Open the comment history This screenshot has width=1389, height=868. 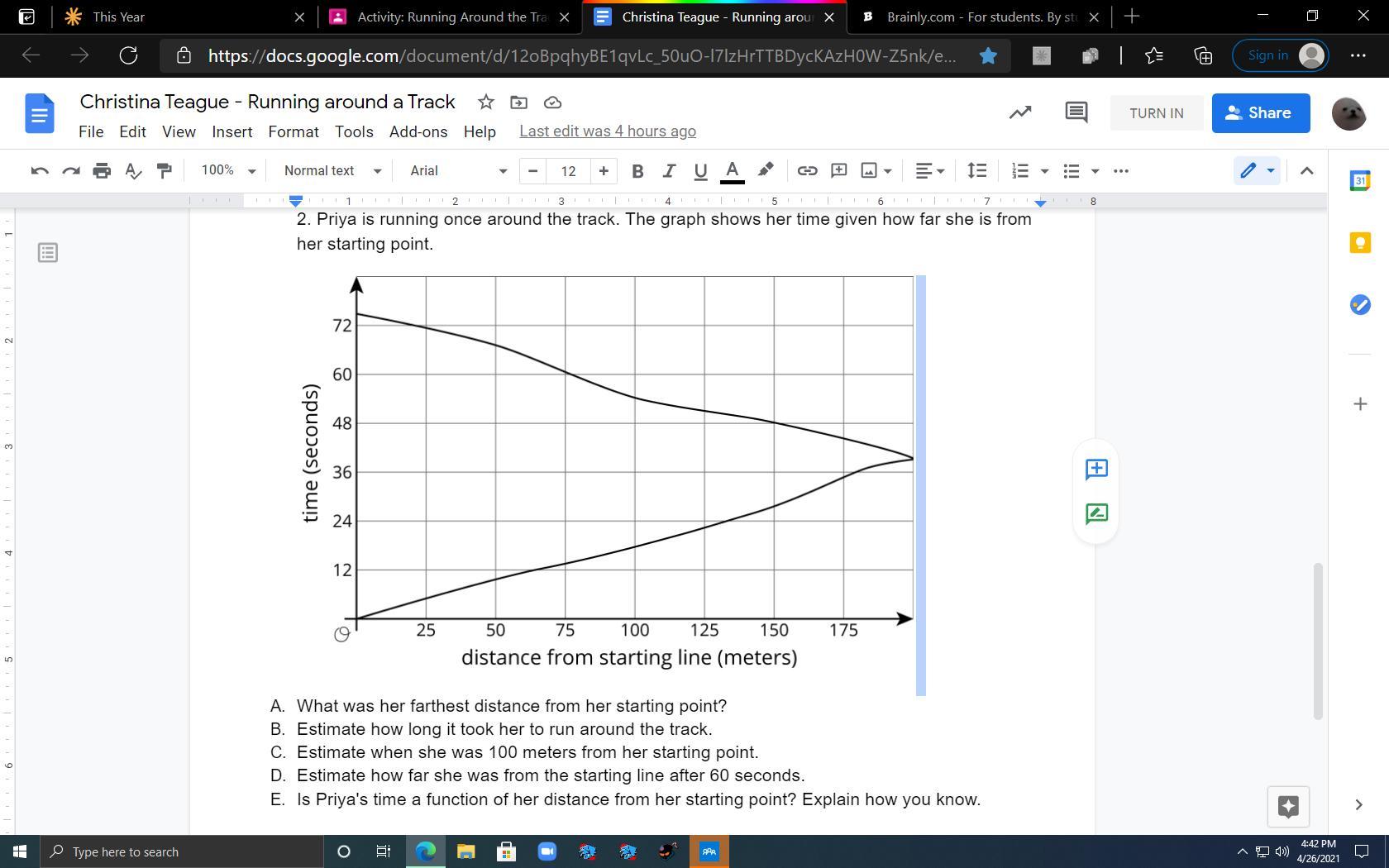click(1076, 113)
